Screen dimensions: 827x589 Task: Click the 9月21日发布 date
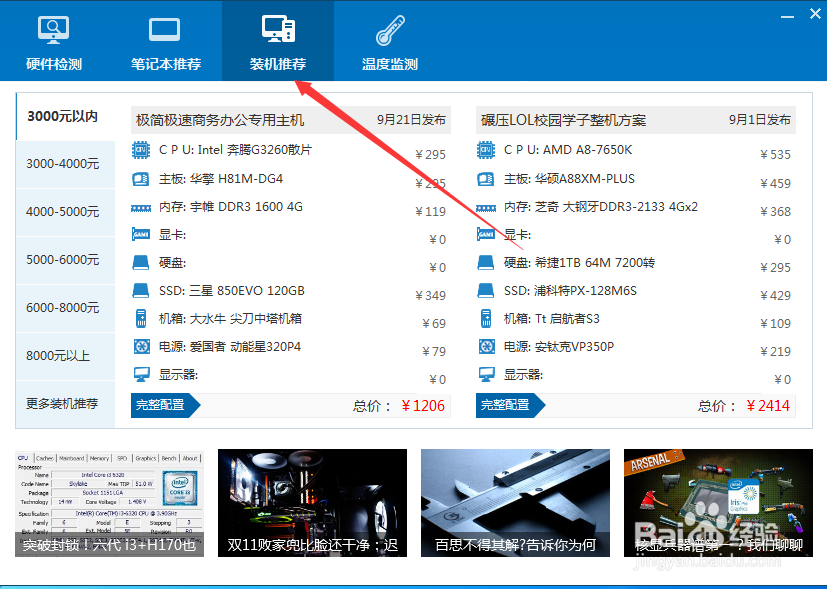point(411,120)
